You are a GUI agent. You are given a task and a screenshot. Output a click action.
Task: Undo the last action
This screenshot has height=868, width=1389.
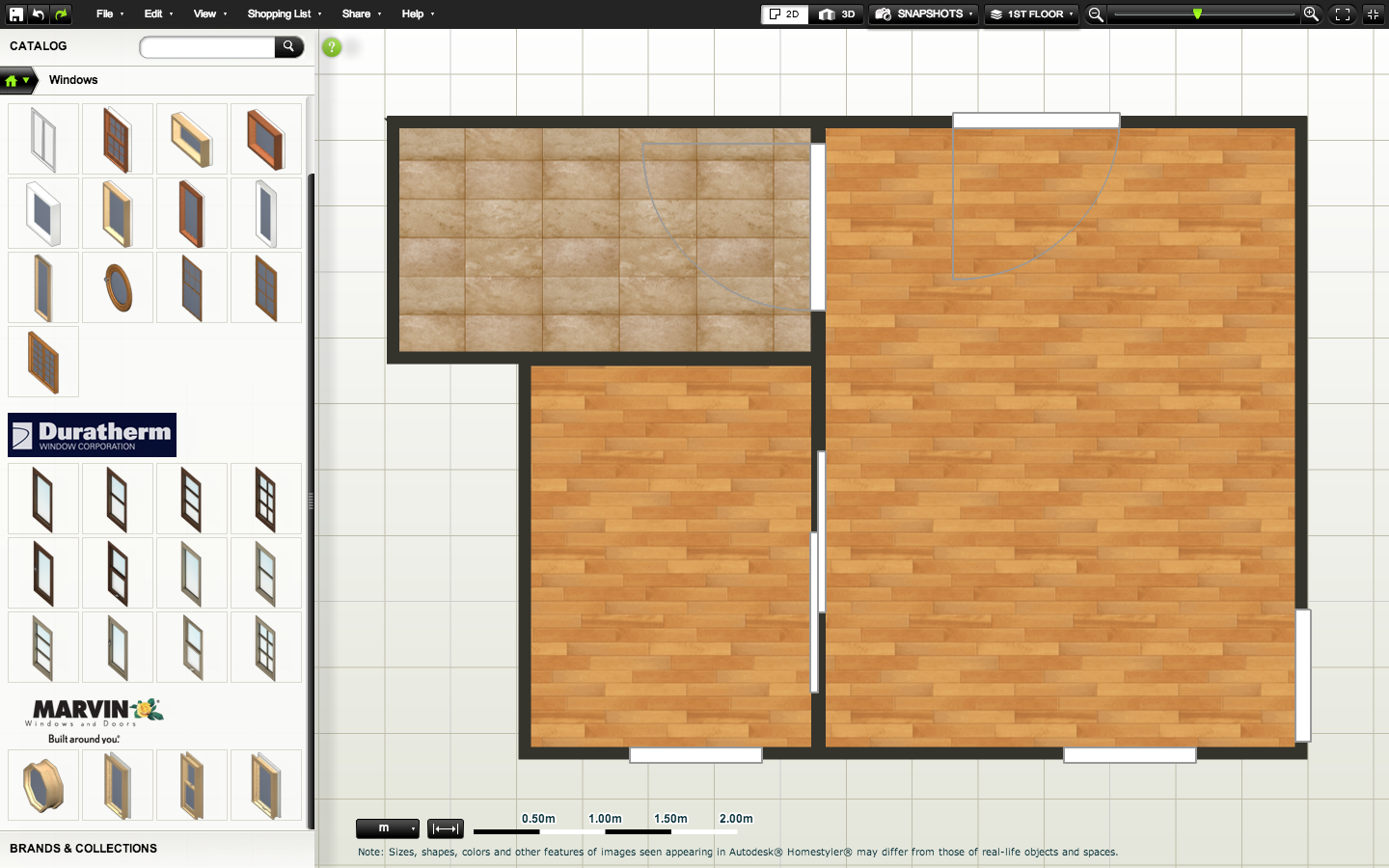pos(39,14)
